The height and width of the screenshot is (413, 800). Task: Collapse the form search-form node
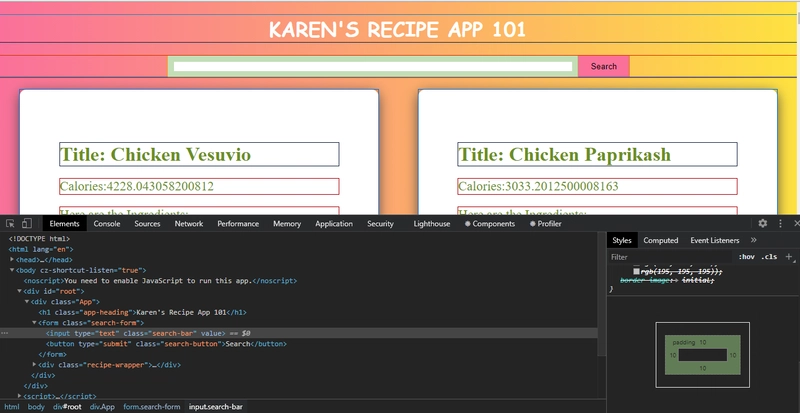click(x=34, y=323)
